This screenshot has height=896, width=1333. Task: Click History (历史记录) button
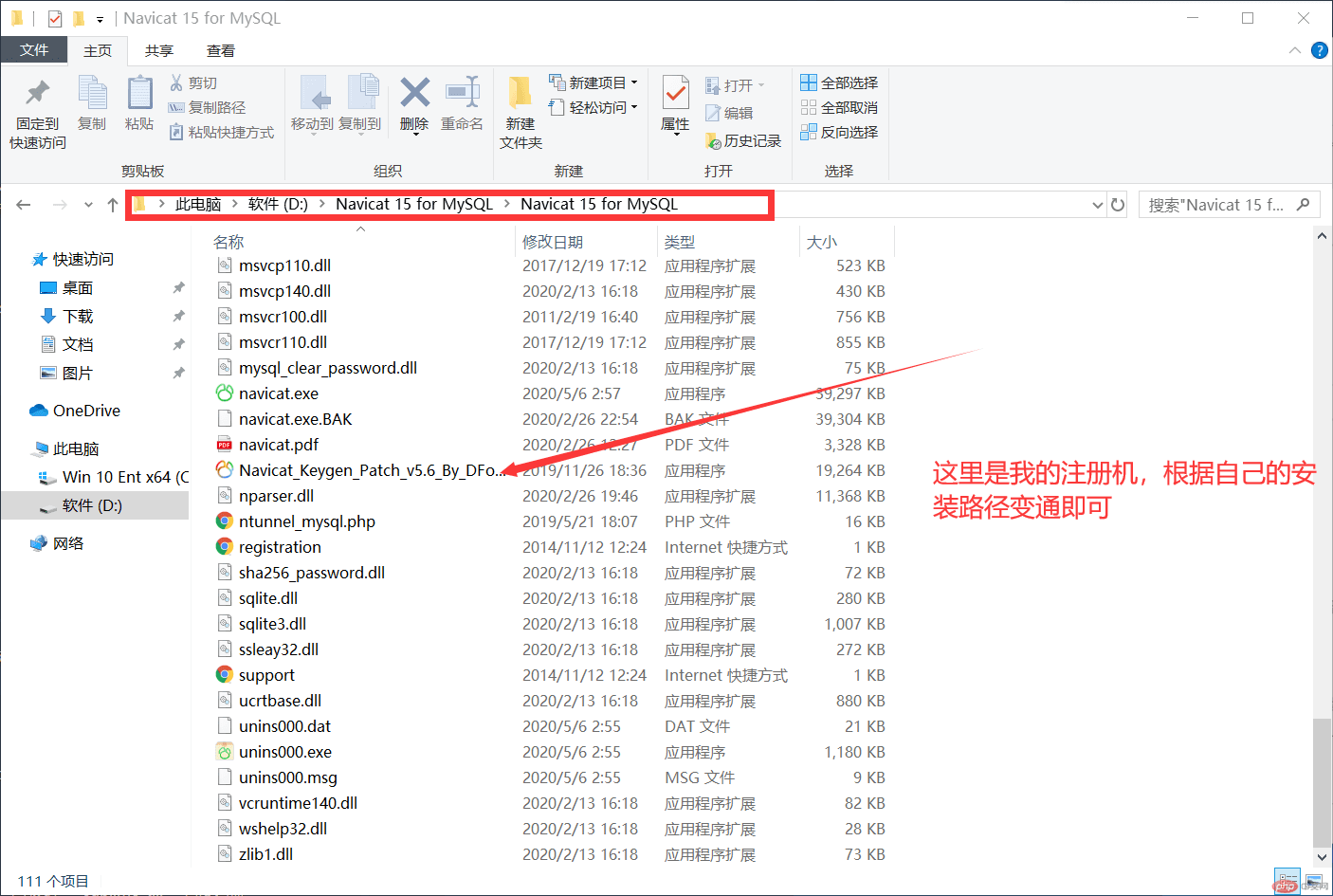click(743, 140)
